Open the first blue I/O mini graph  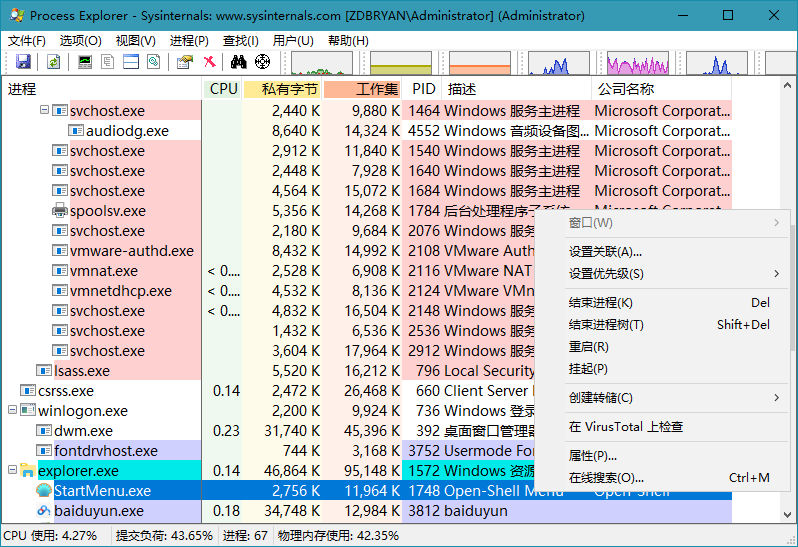559,63
